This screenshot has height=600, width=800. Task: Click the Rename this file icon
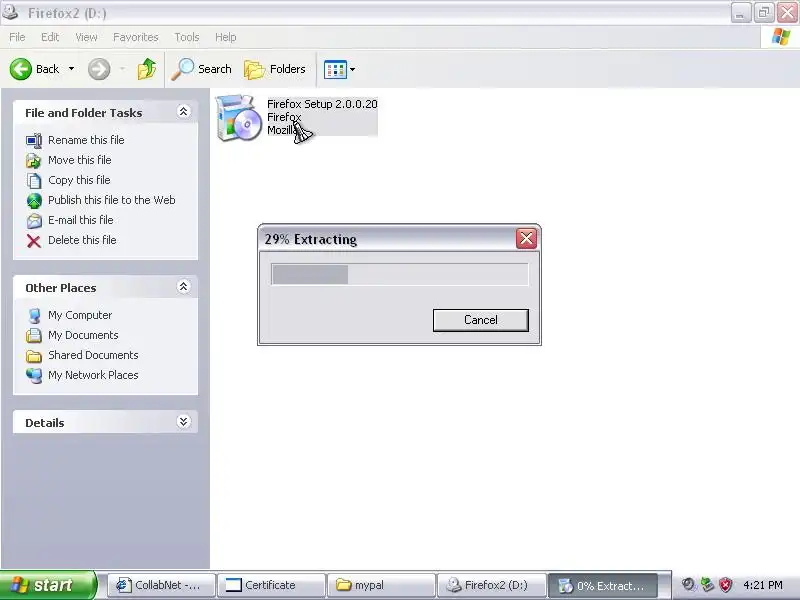[34, 140]
